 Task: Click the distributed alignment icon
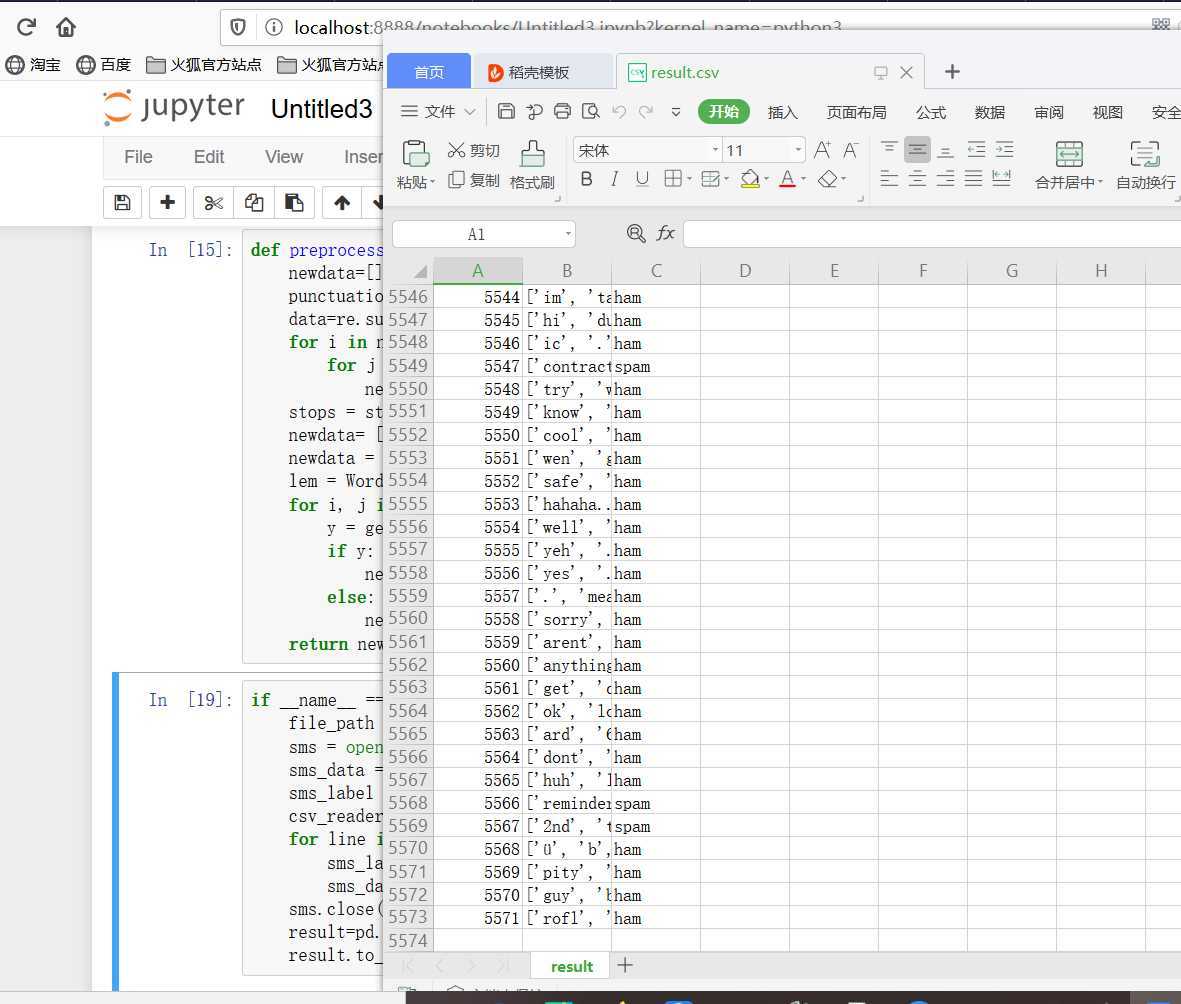click(x=1001, y=179)
